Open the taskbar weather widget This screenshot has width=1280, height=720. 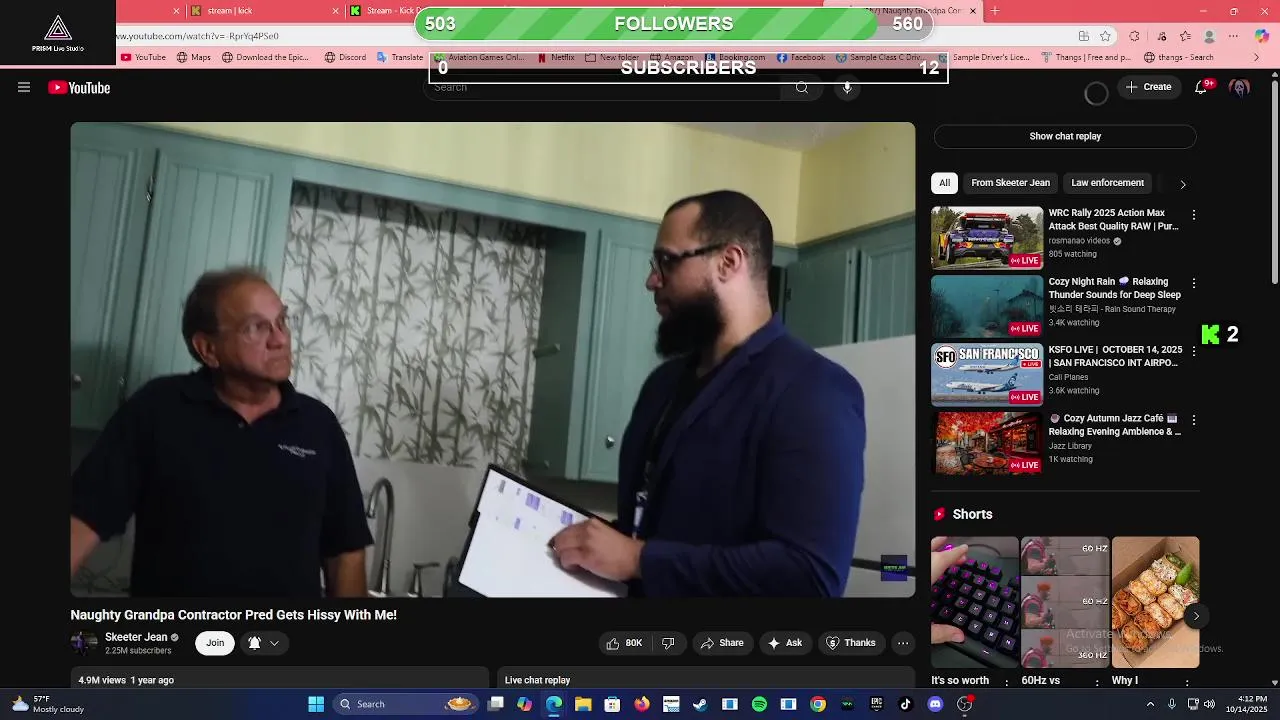47,704
